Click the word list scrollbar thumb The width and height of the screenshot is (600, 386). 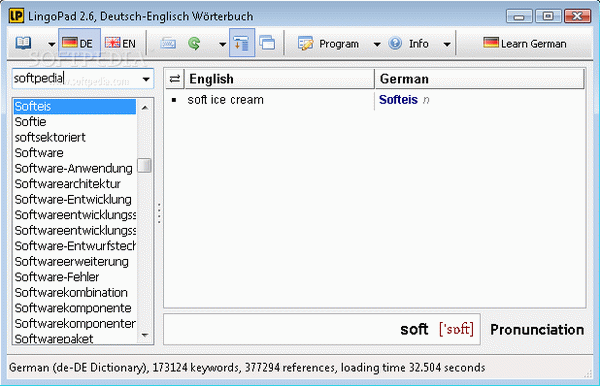pos(144,166)
